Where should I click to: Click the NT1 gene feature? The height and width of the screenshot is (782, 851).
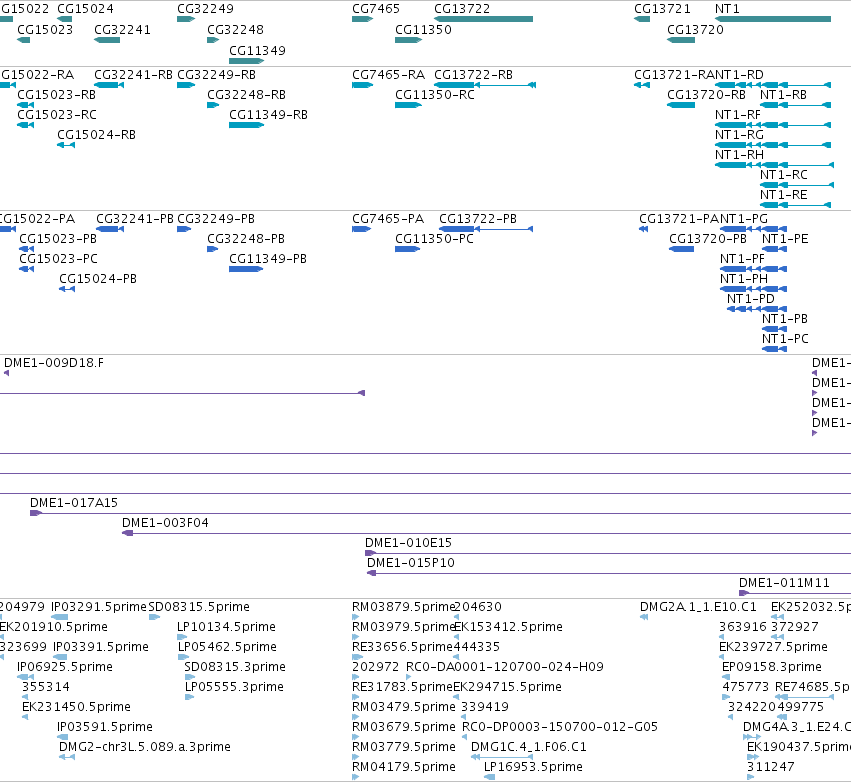click(x=773, y=19)
